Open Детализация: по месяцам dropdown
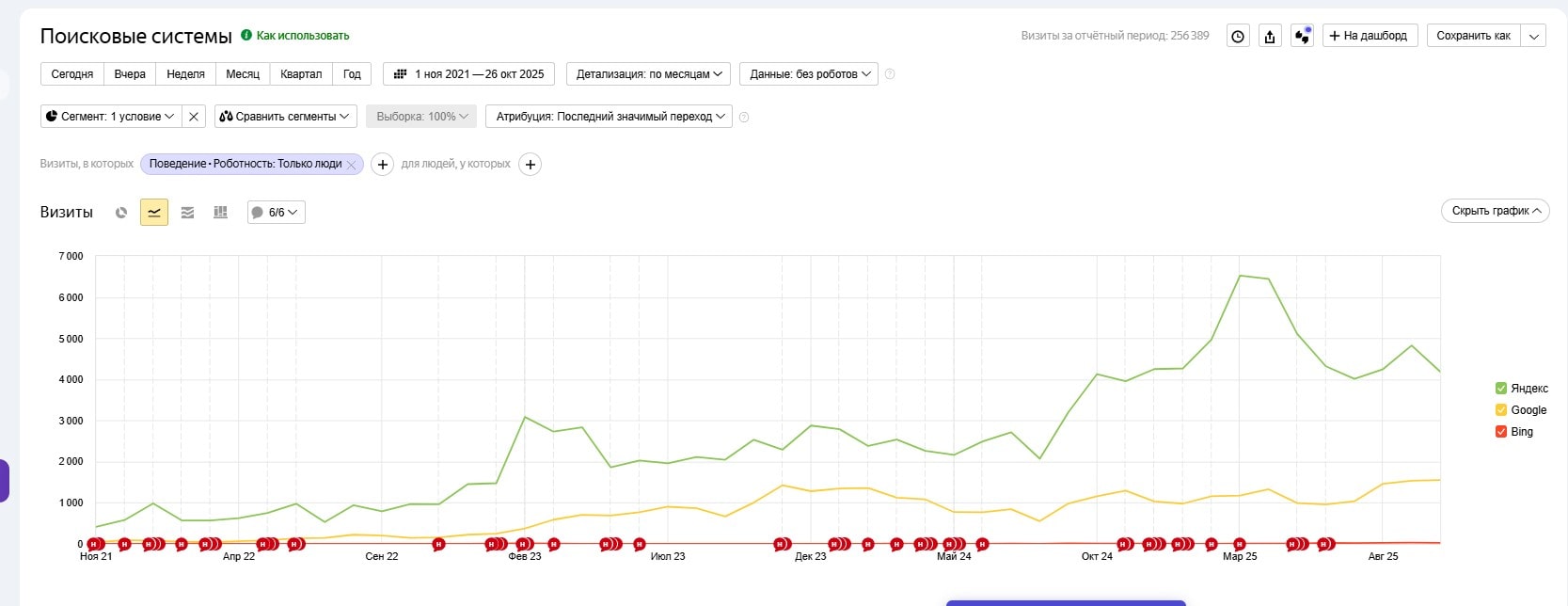Image resolution: width=1568 pixels, height=606 pixels. click(x=649, y=74)
